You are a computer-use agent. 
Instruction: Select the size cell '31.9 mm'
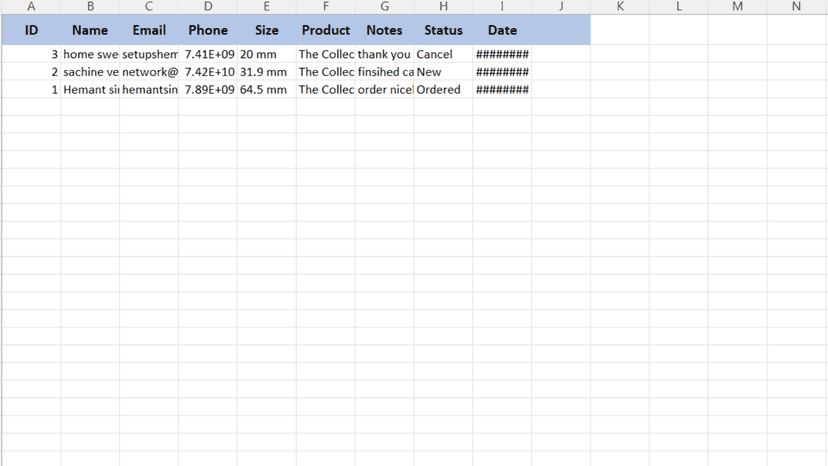[267, 72]
